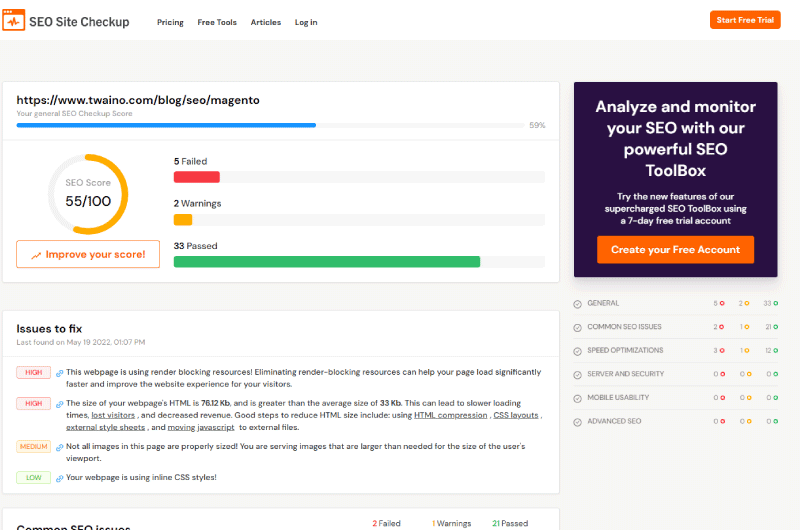Click the red failed dot in GENERAL row

722,304
